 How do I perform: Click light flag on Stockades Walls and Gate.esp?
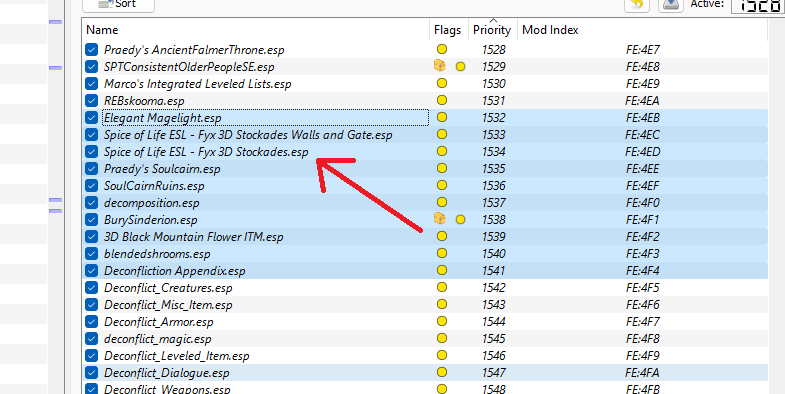[x=442, y=134]
